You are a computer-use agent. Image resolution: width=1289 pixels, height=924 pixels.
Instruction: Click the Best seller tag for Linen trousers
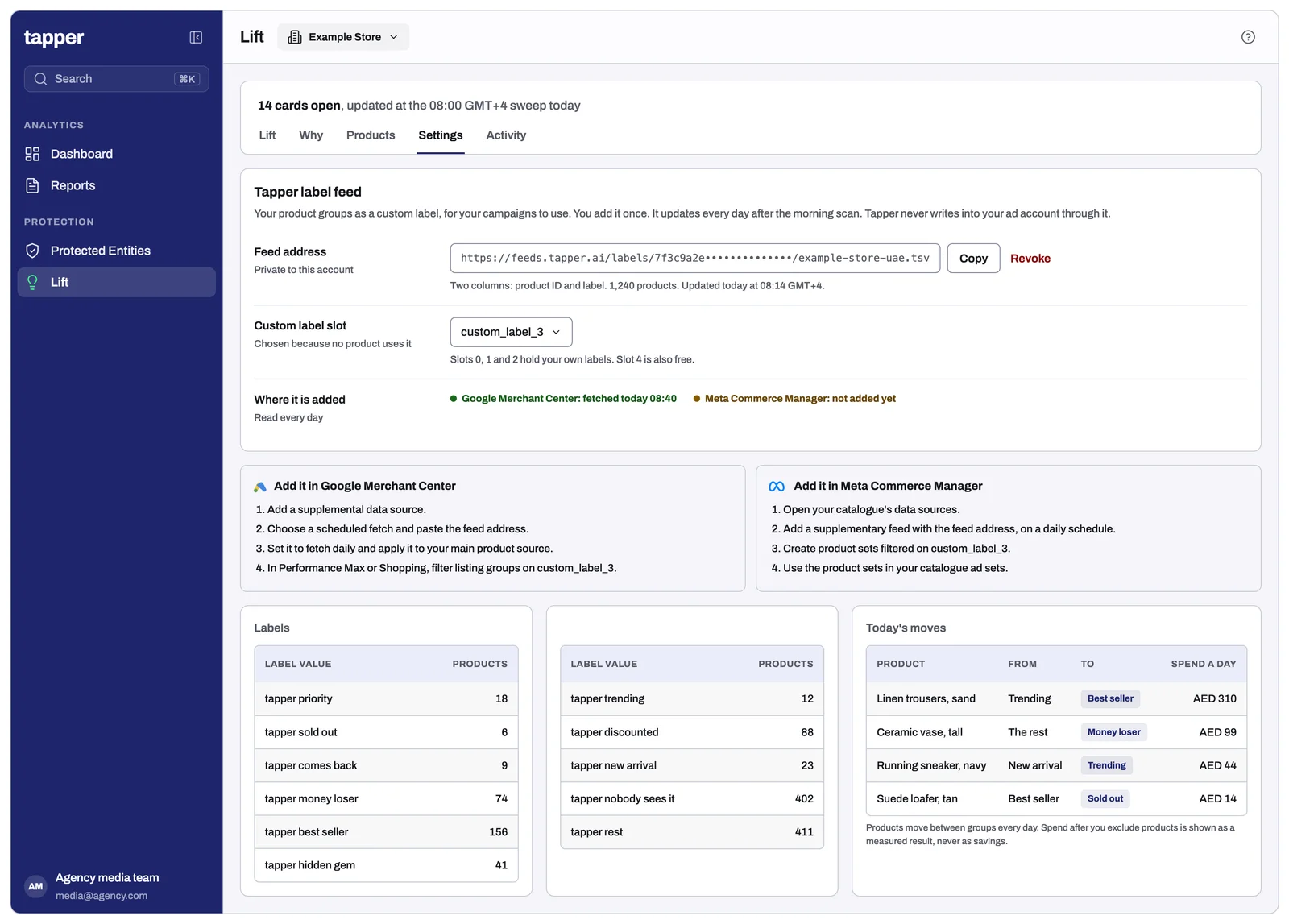pyautogui.click(x=1110, y=699)
